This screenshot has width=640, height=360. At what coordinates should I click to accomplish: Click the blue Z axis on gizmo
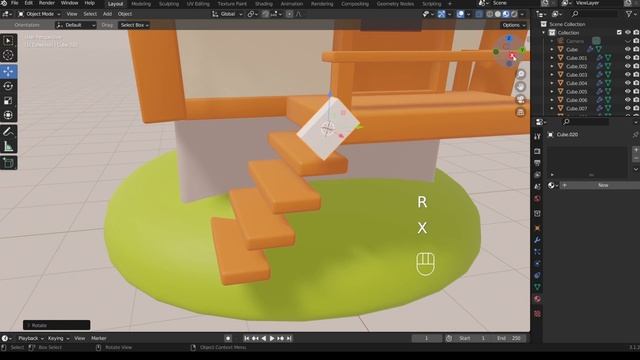(x=509, y=38)
